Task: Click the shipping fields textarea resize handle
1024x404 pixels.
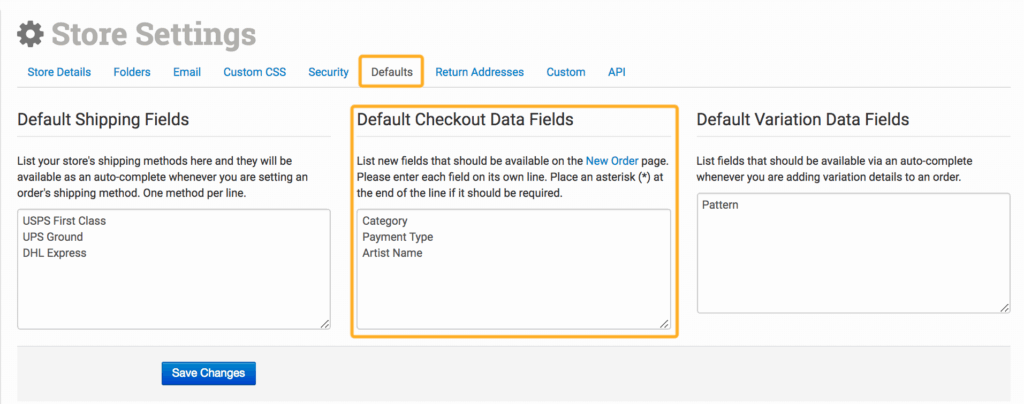Action: pos(325,323)
